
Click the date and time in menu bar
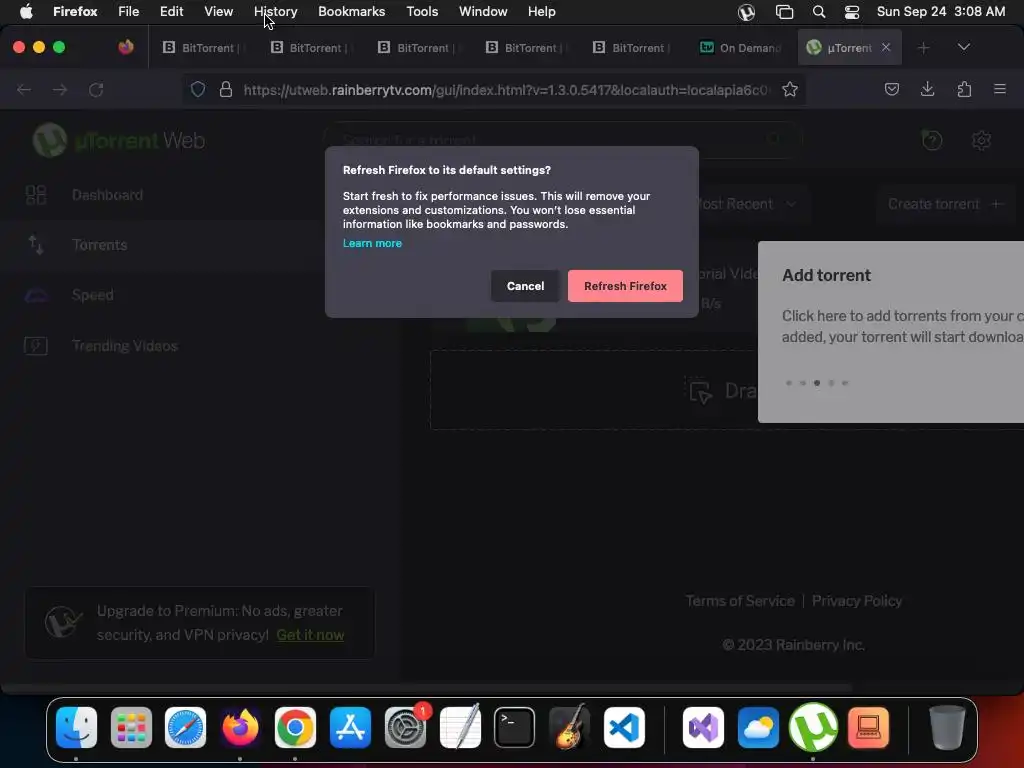click(x=940, y=12)
